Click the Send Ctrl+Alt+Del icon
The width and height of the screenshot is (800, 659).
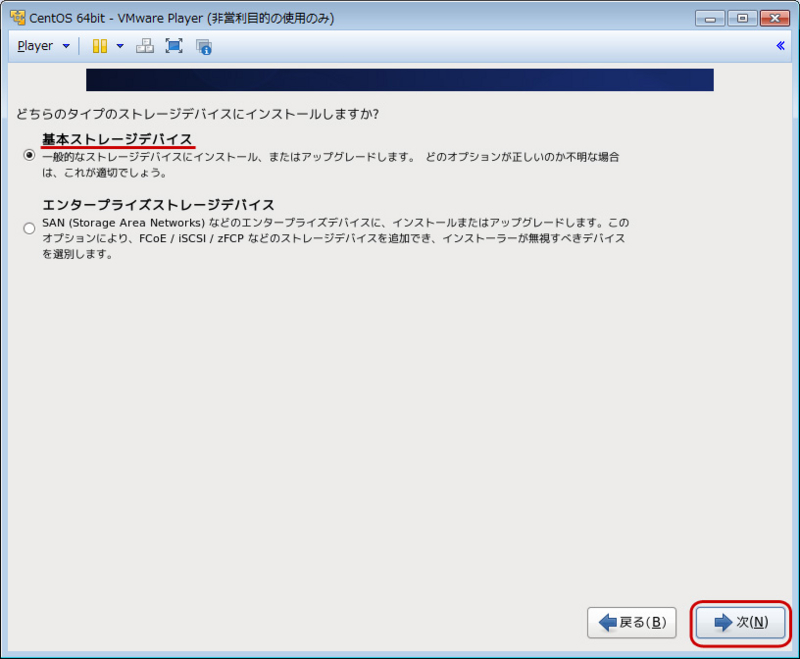point(144,45)
